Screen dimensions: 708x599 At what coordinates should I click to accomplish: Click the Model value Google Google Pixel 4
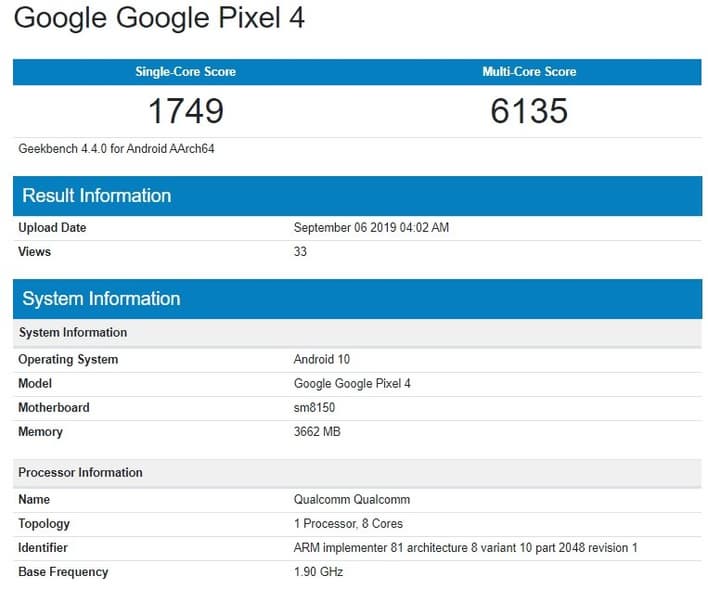click(x=352, y=383)
